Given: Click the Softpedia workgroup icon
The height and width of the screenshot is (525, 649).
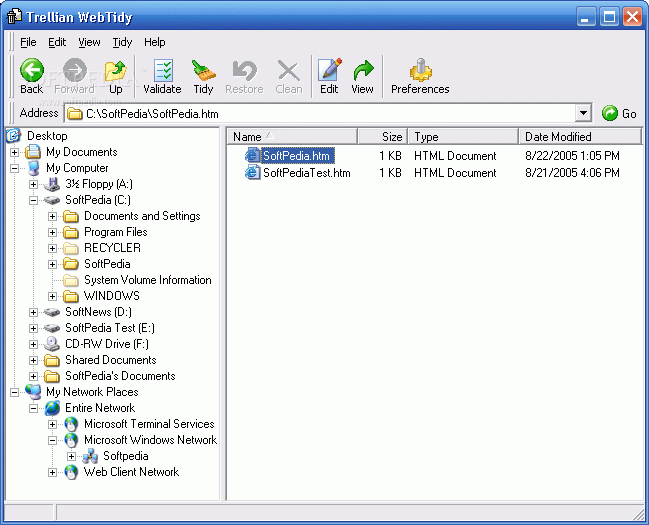Looking at the screenshot, I should (90, 456).
